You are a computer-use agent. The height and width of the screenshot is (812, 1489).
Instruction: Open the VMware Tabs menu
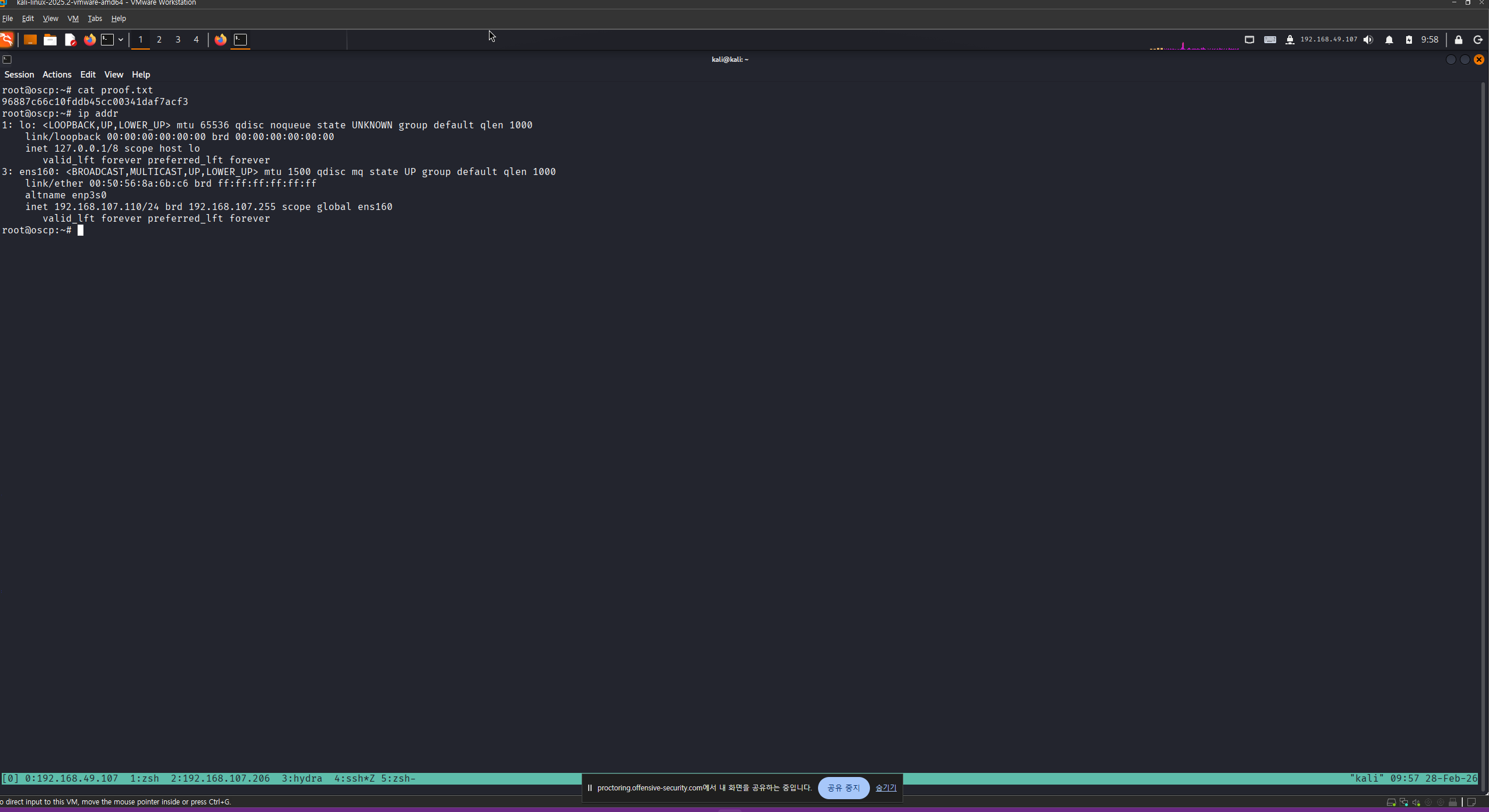(95, 19)
